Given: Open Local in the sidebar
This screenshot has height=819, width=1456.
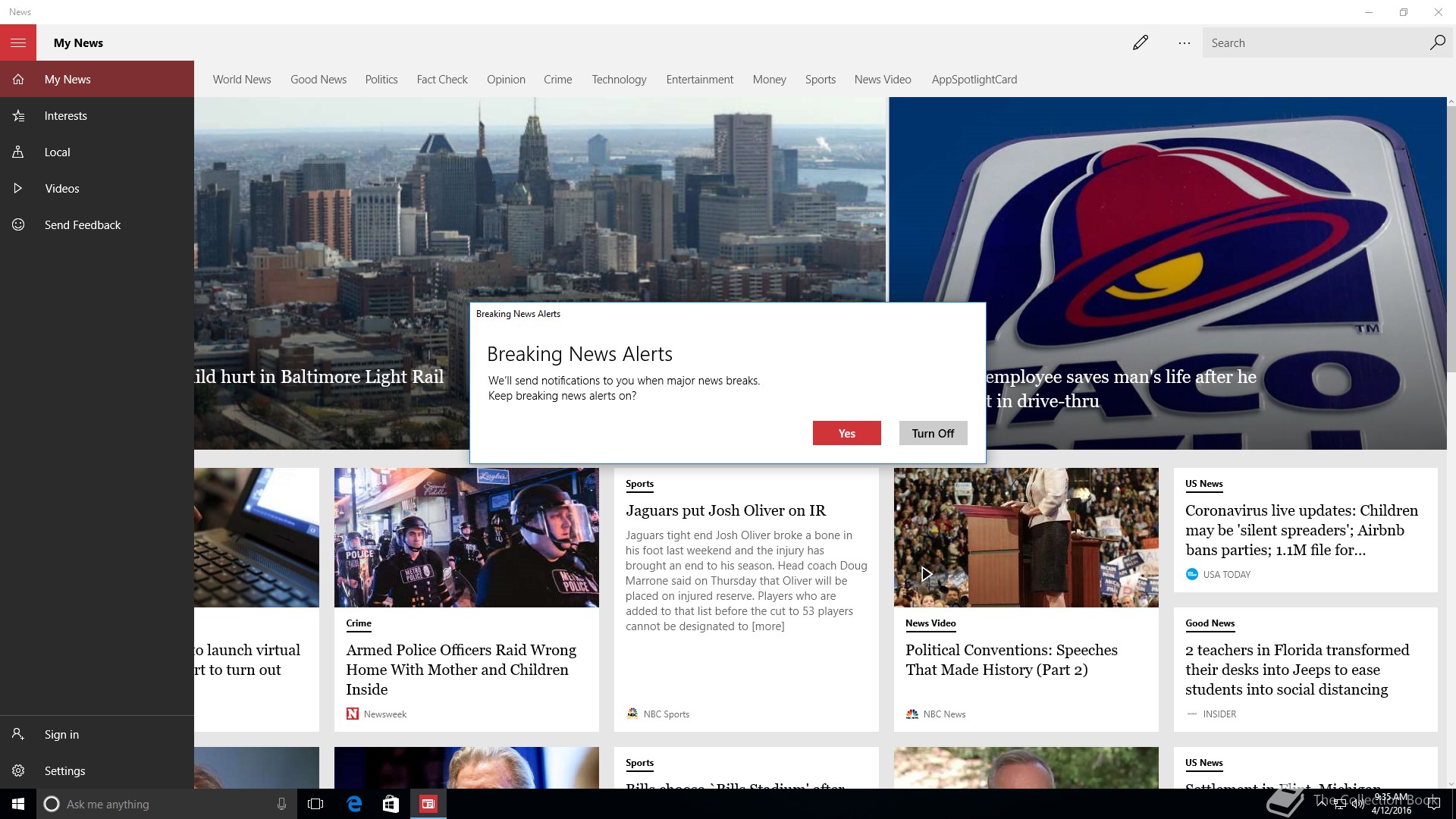Looking at the screenshot, I should [x=97, y=152].
